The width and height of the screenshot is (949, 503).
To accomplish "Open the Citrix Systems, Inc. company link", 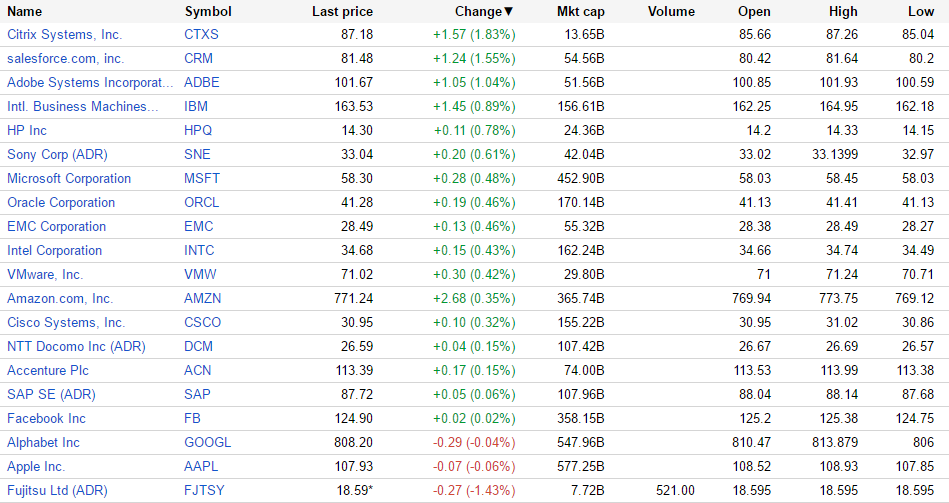I will [x=64, y=35].
